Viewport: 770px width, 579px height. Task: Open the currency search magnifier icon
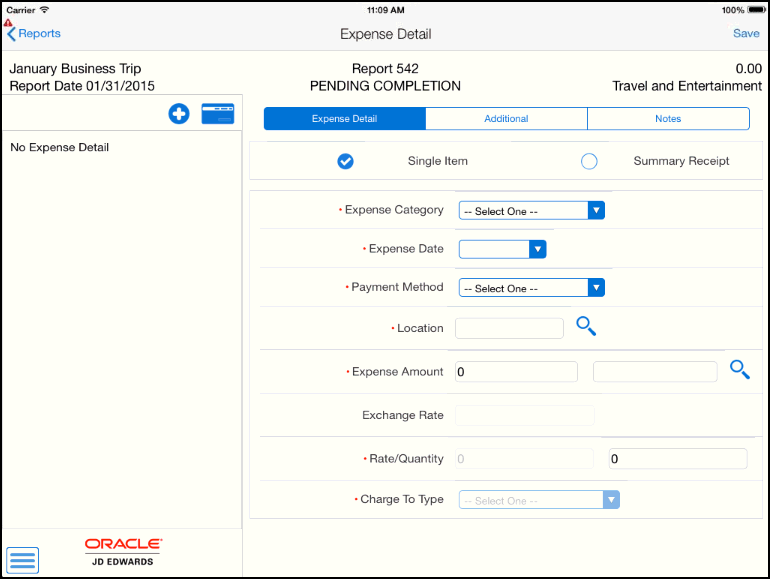click(x=740, y=369)
